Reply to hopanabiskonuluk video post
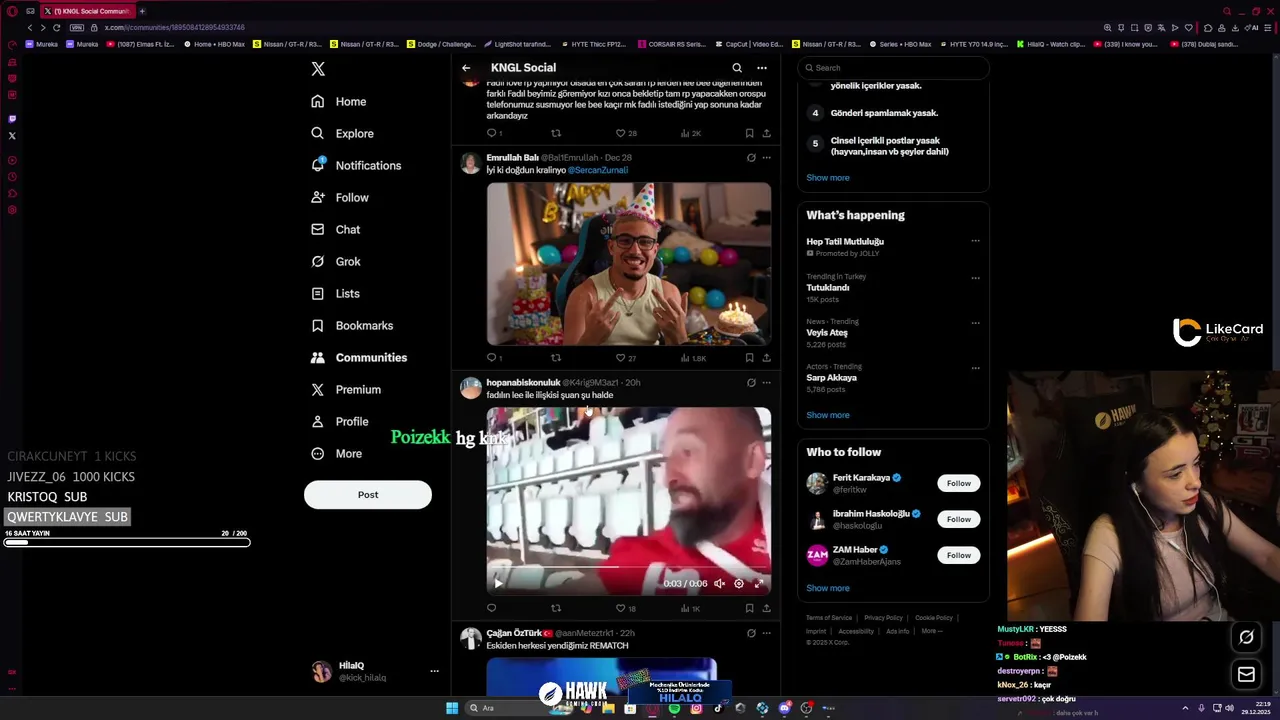 (491, 608)
